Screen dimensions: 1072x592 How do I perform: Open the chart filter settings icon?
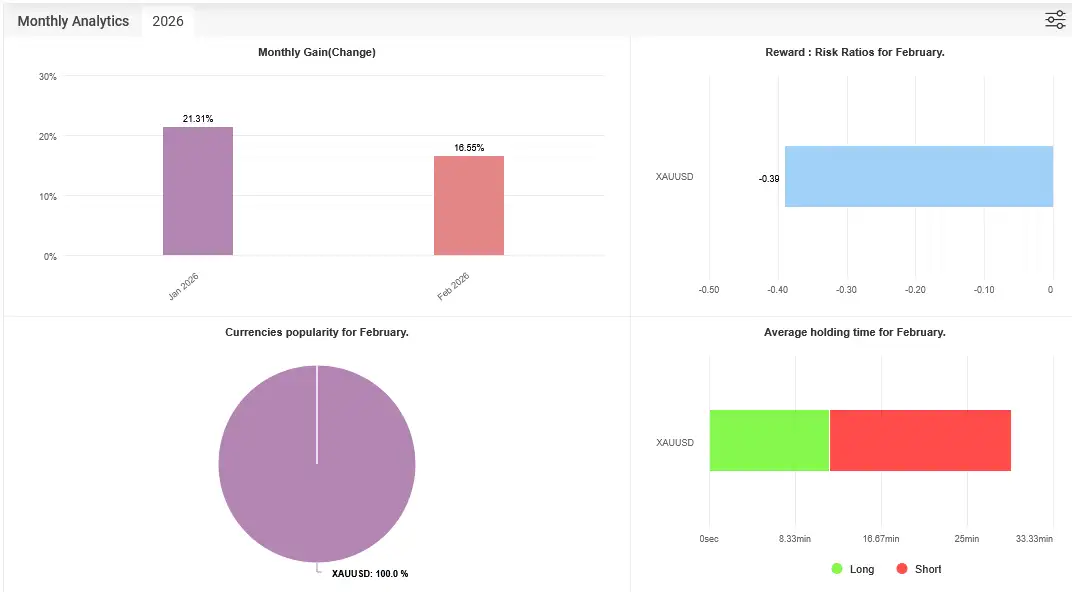point(1055,20)
